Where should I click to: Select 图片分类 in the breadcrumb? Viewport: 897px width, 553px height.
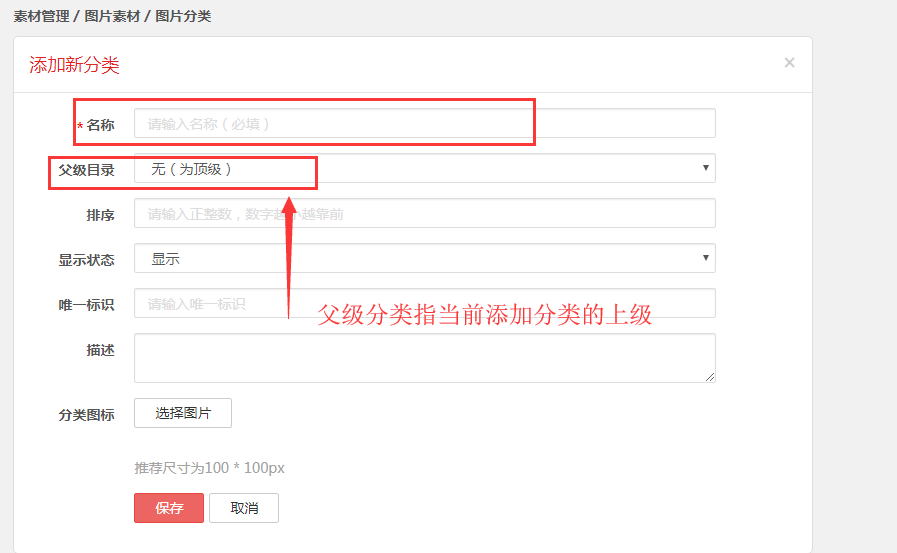point(184,17)
